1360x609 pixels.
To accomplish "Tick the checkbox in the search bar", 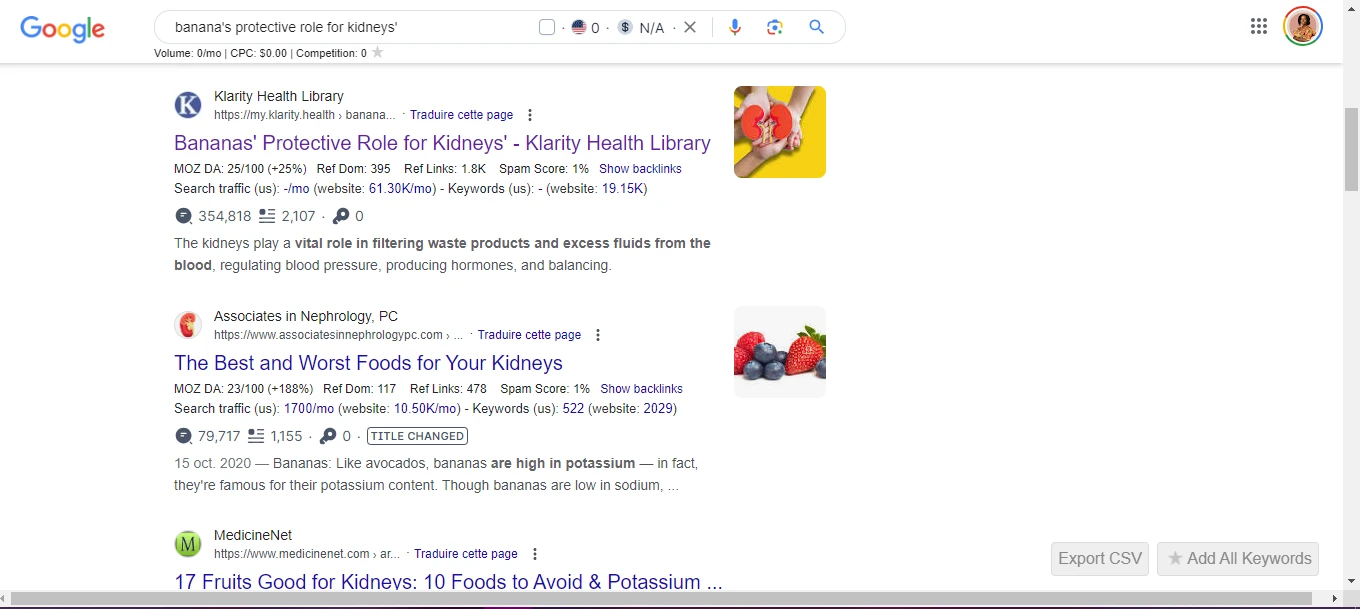I will point(547,27).
